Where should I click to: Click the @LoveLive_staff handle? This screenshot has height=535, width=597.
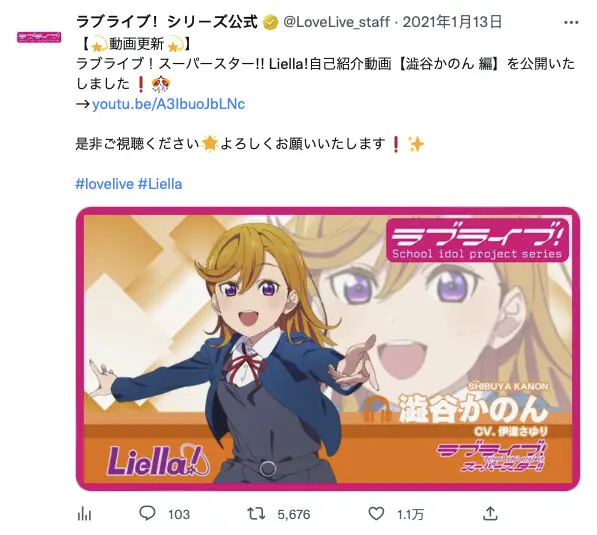(x=337, y=22)
